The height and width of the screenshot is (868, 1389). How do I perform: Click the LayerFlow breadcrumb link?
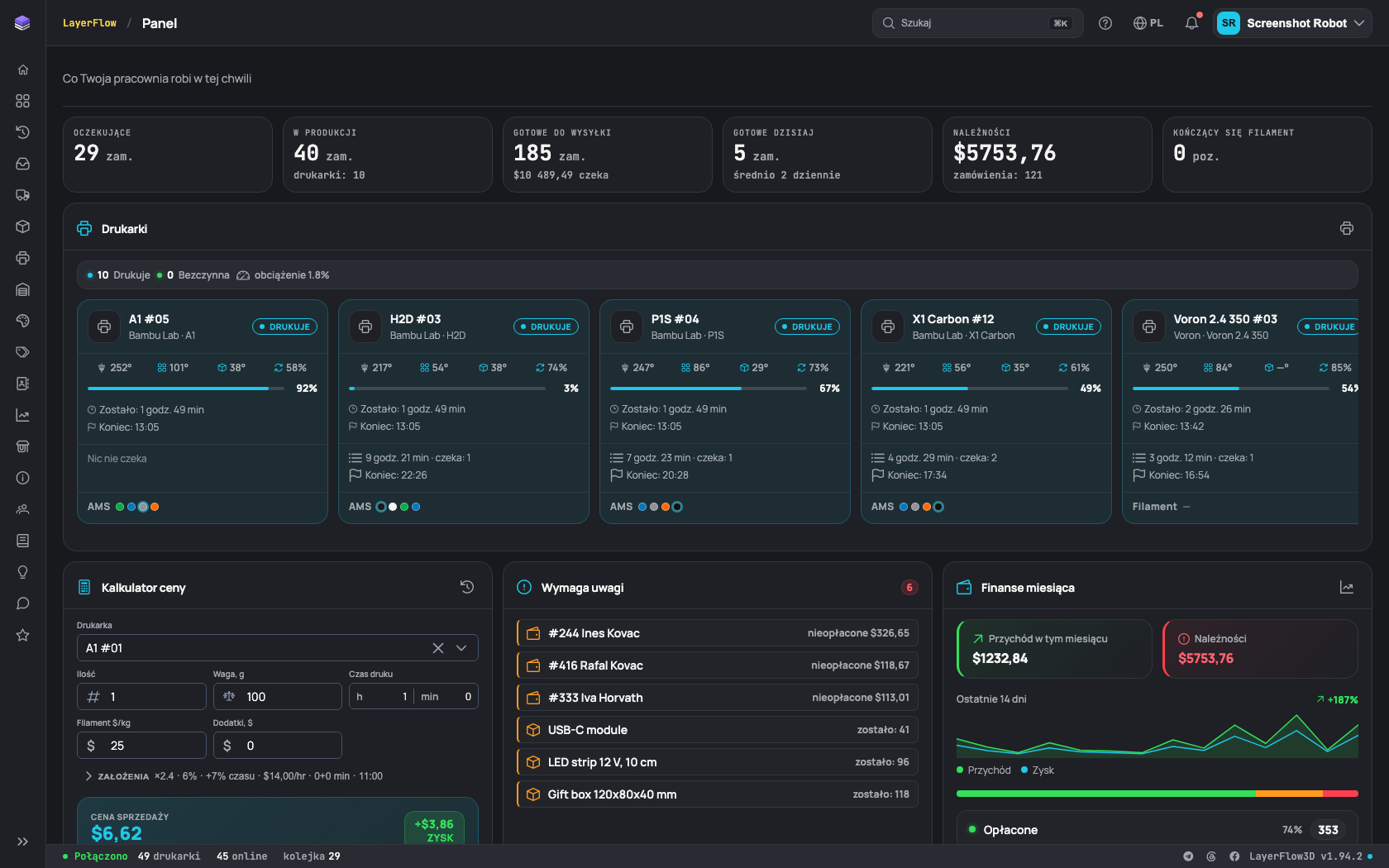[89, 23]
